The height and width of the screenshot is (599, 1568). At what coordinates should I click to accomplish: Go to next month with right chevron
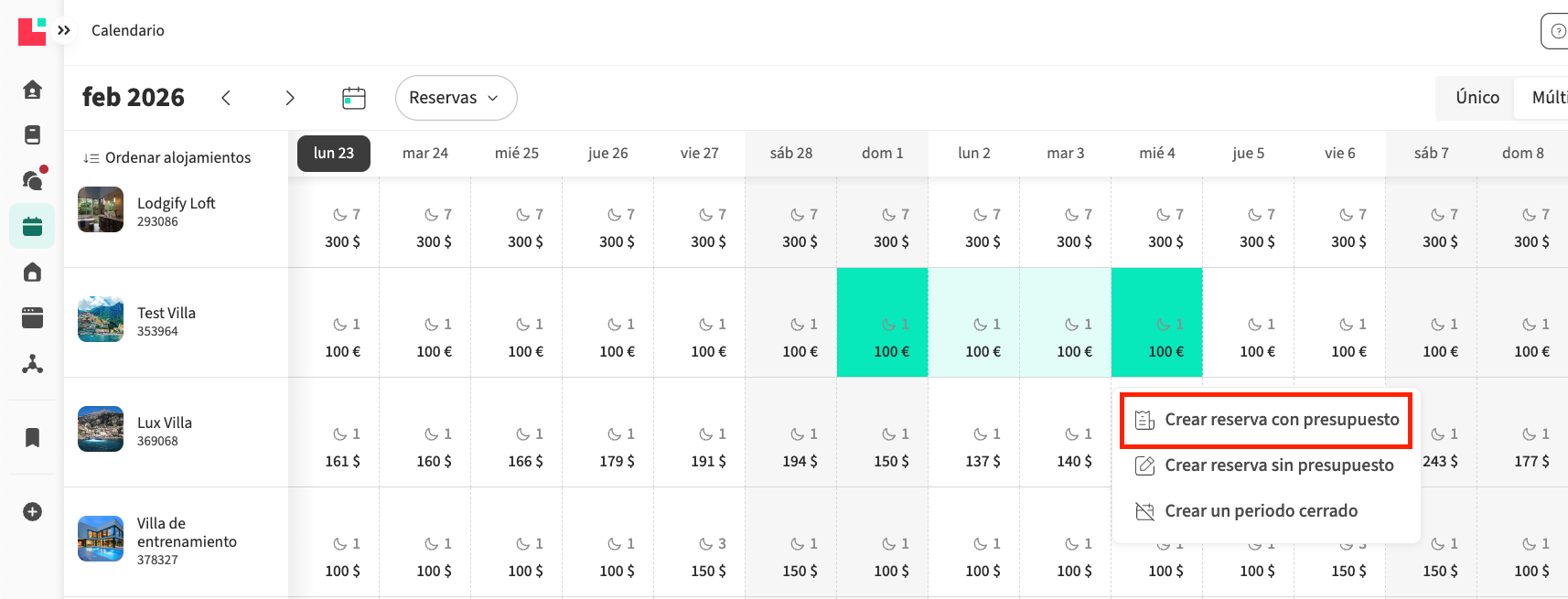tap(290, 98)
